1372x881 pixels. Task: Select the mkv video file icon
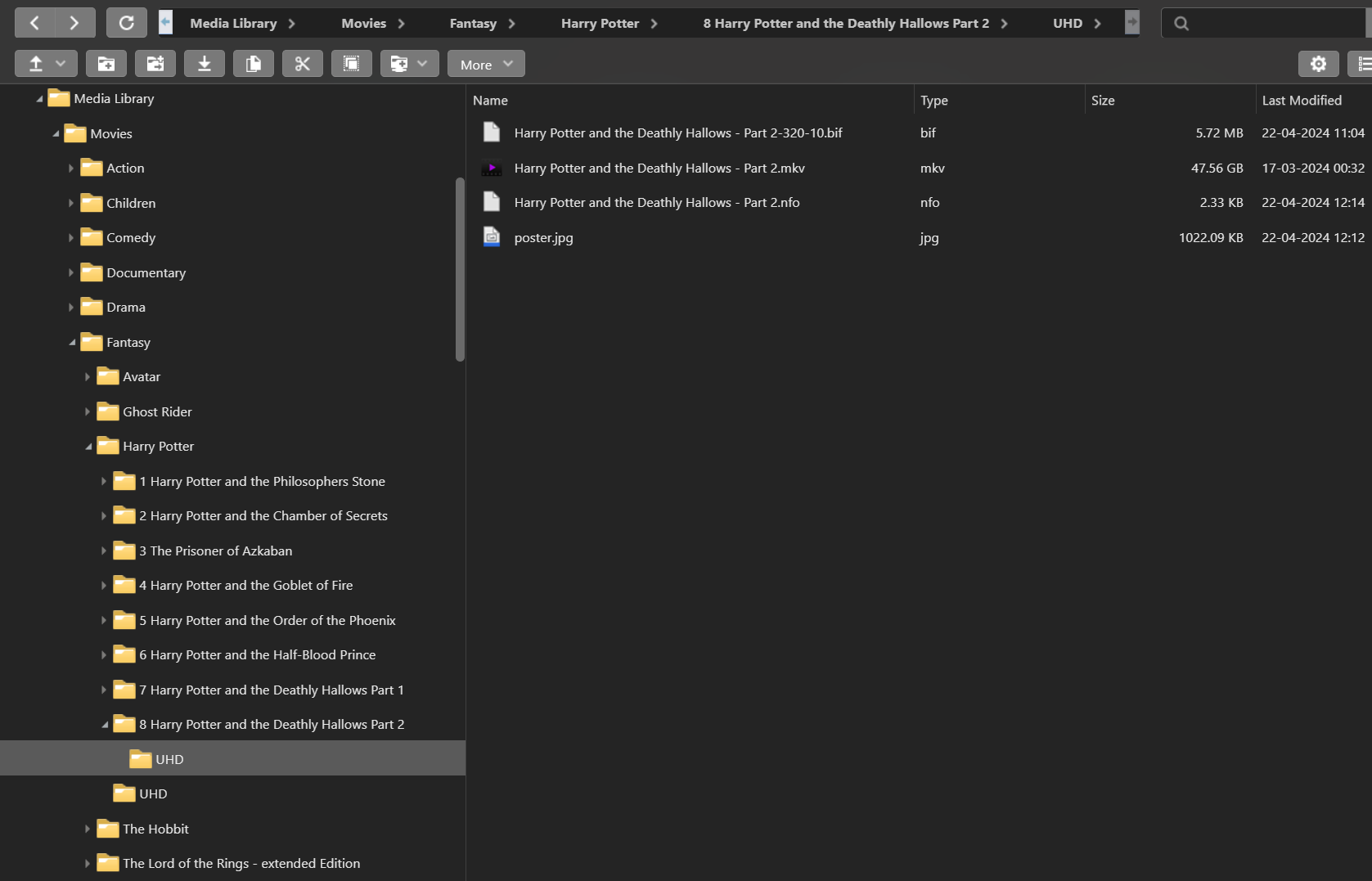click(492, 168)
